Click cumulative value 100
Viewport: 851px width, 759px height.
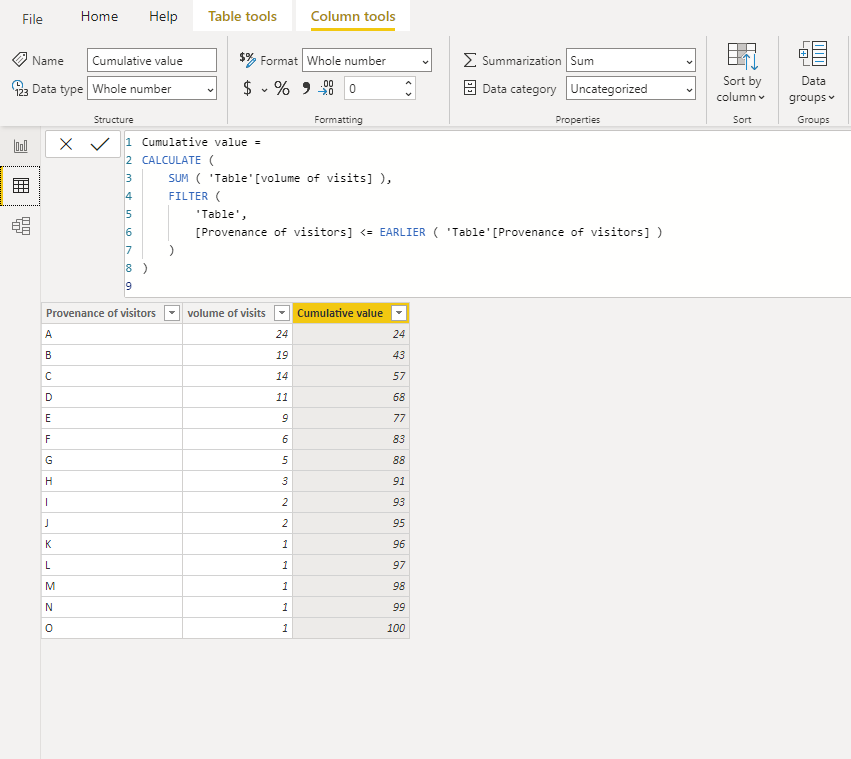(x=351, y=628)
